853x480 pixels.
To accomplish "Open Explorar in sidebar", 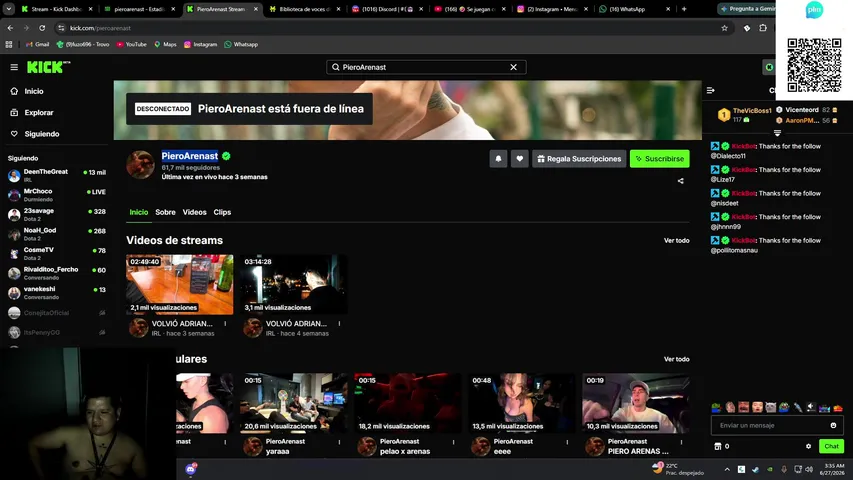I will [39, 113].
